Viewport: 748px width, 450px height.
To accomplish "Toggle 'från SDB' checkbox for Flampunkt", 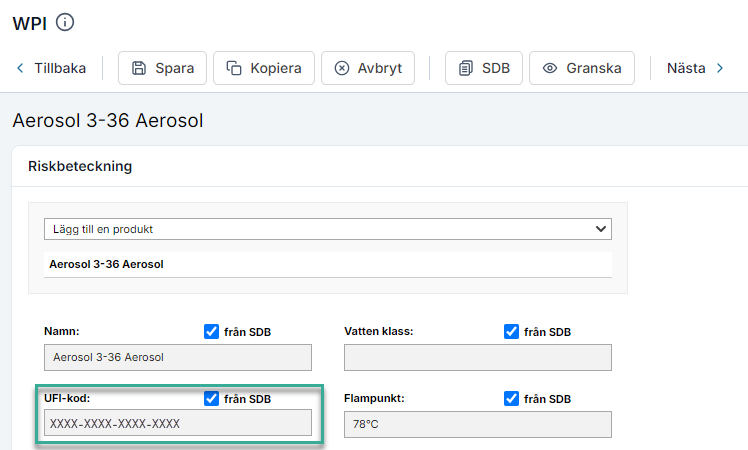I will pyautogui.click(x=511, y=398).
